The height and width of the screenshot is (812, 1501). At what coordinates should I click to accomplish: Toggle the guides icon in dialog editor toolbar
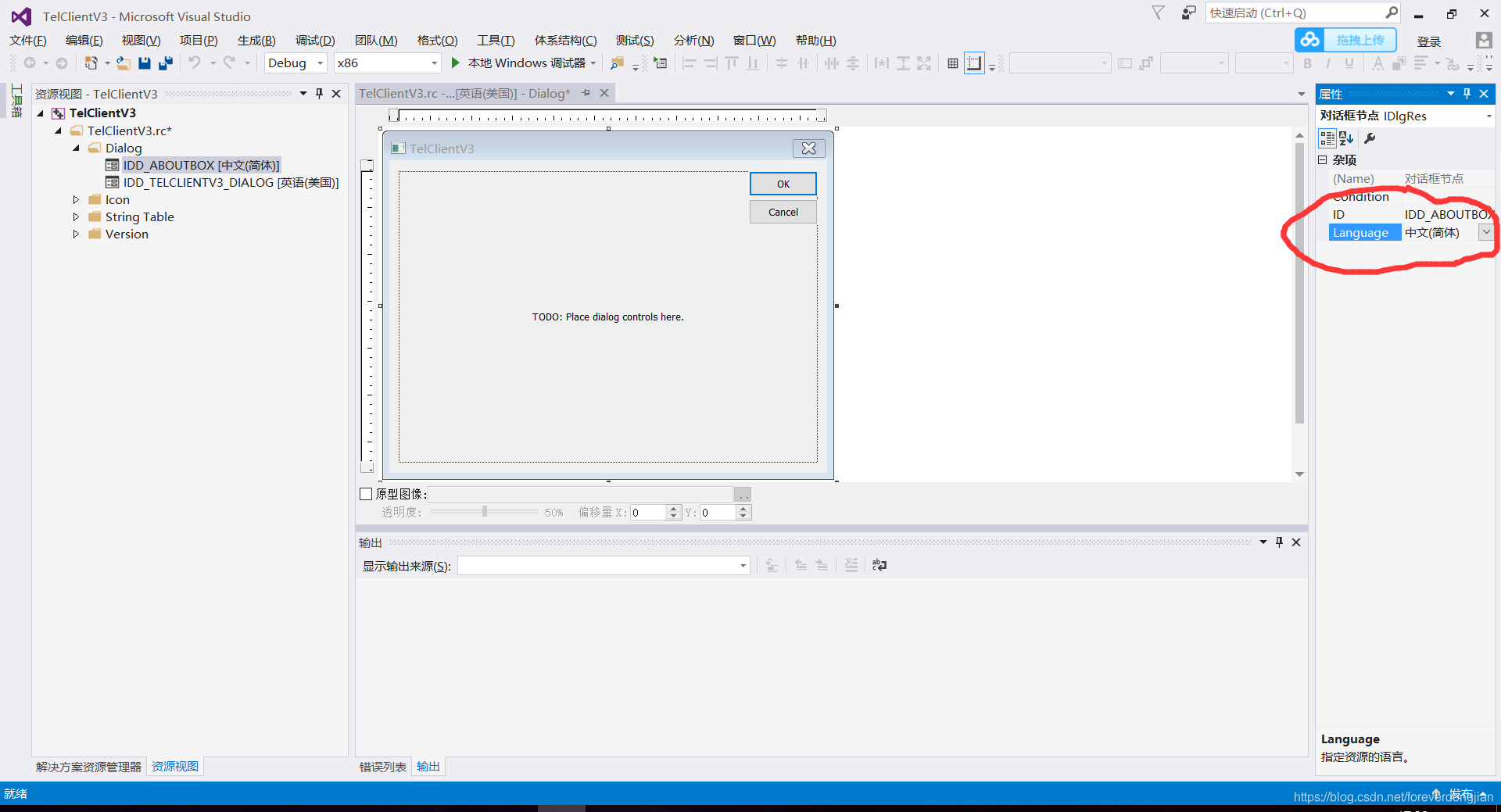click(x=974, y=63)
